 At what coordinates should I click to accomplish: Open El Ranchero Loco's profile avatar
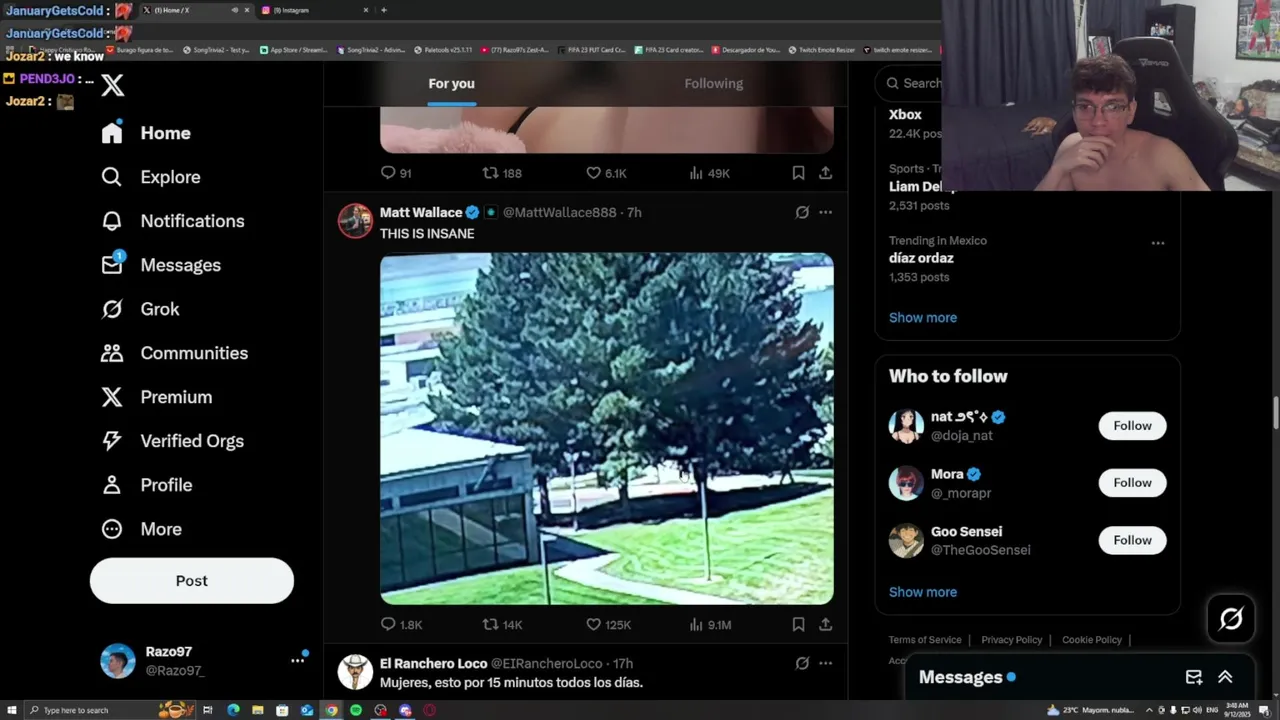[355, 672]
